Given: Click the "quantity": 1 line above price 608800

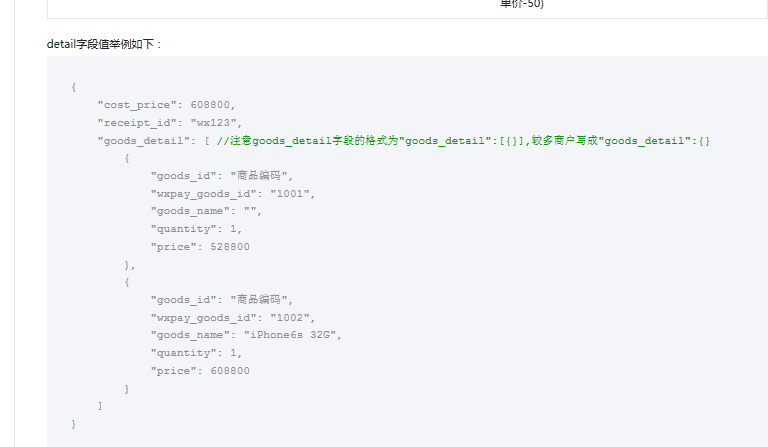Looking at the screenshot, I should click(196, 353).
